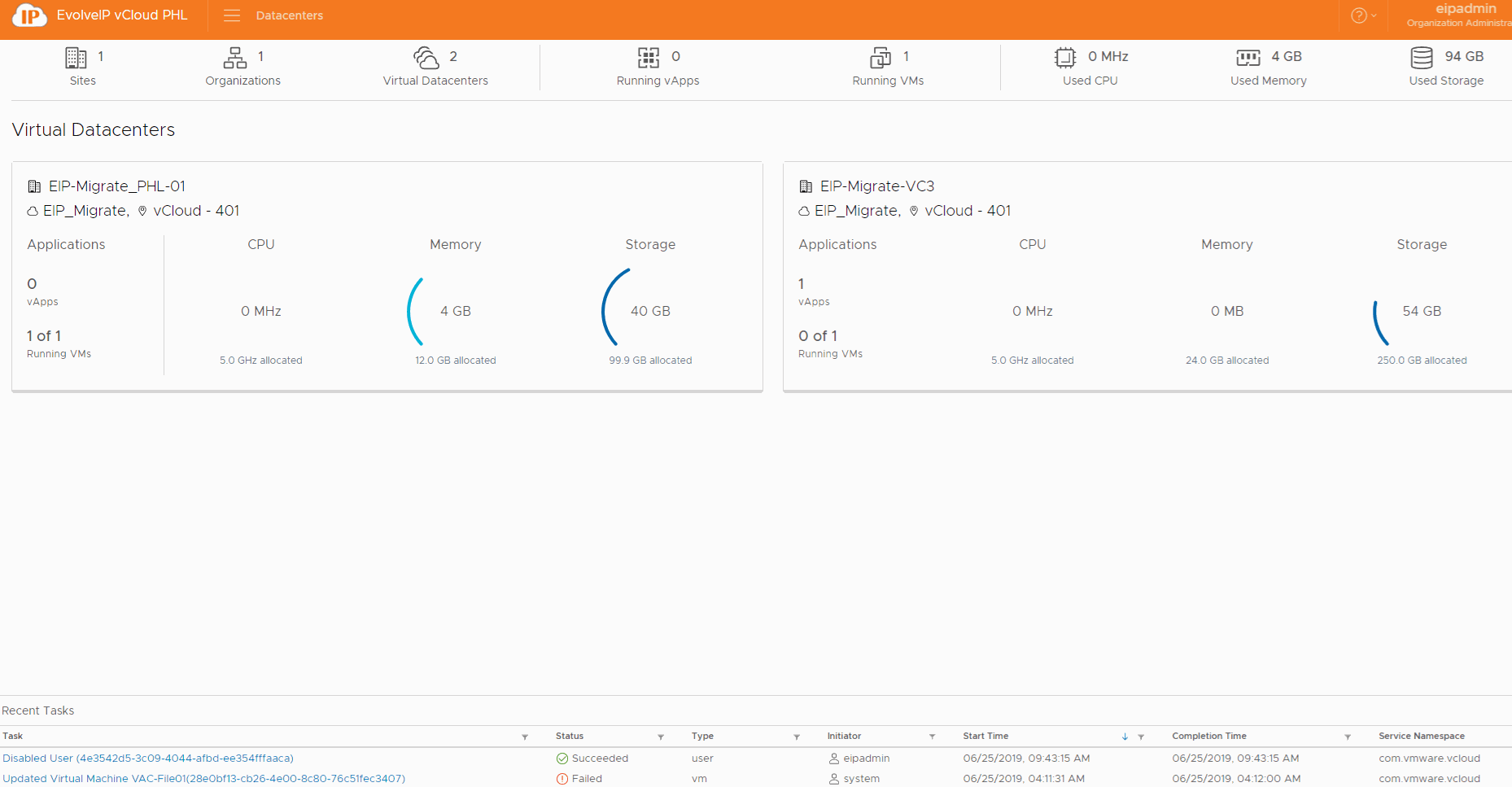Image resolution: width=1512 pixels, height=787 pixels.
Task: Click the Sites building icon
Action: tap(76, 58)
